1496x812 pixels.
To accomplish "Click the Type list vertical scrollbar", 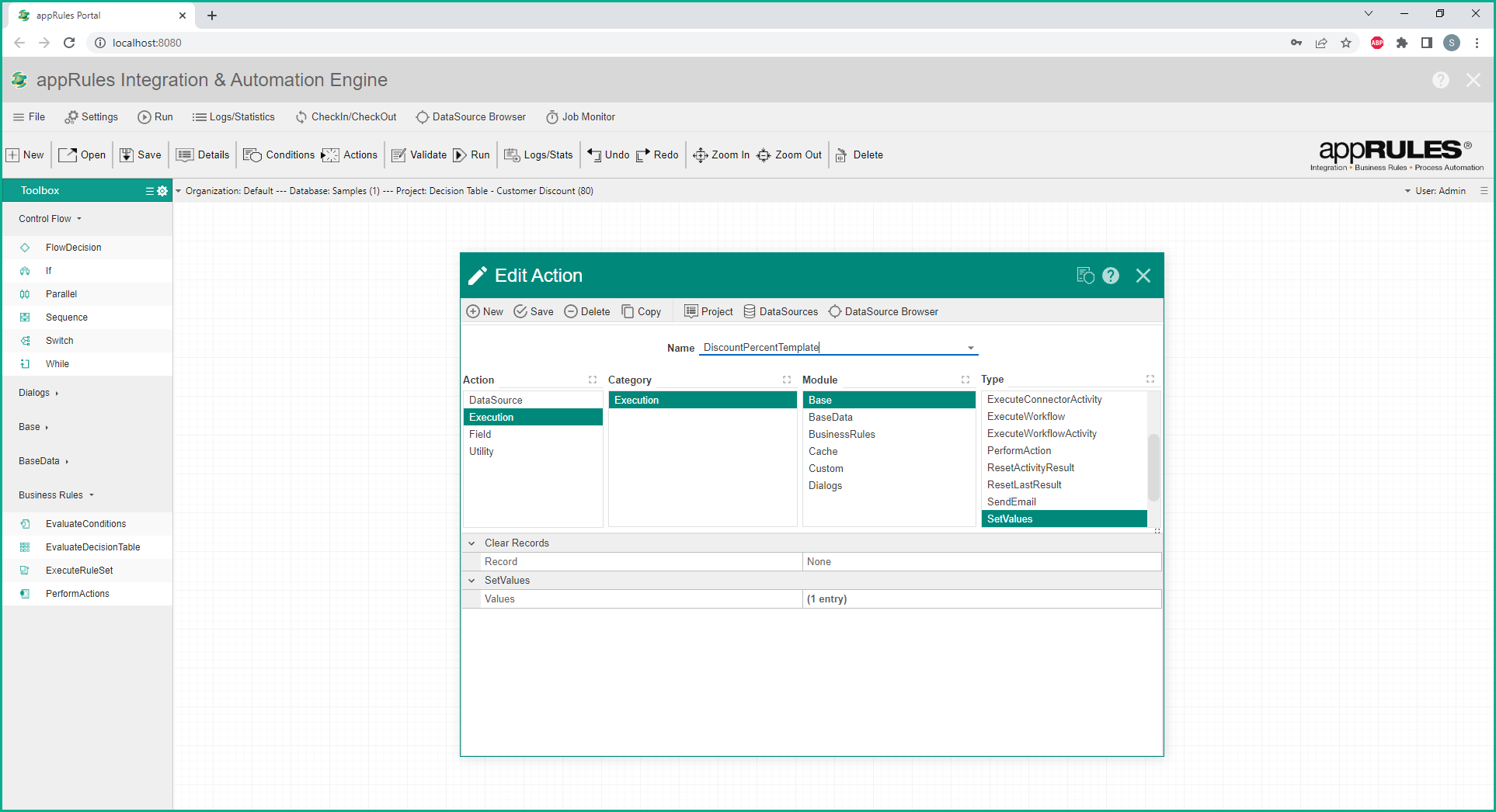I will [1153, 466].
